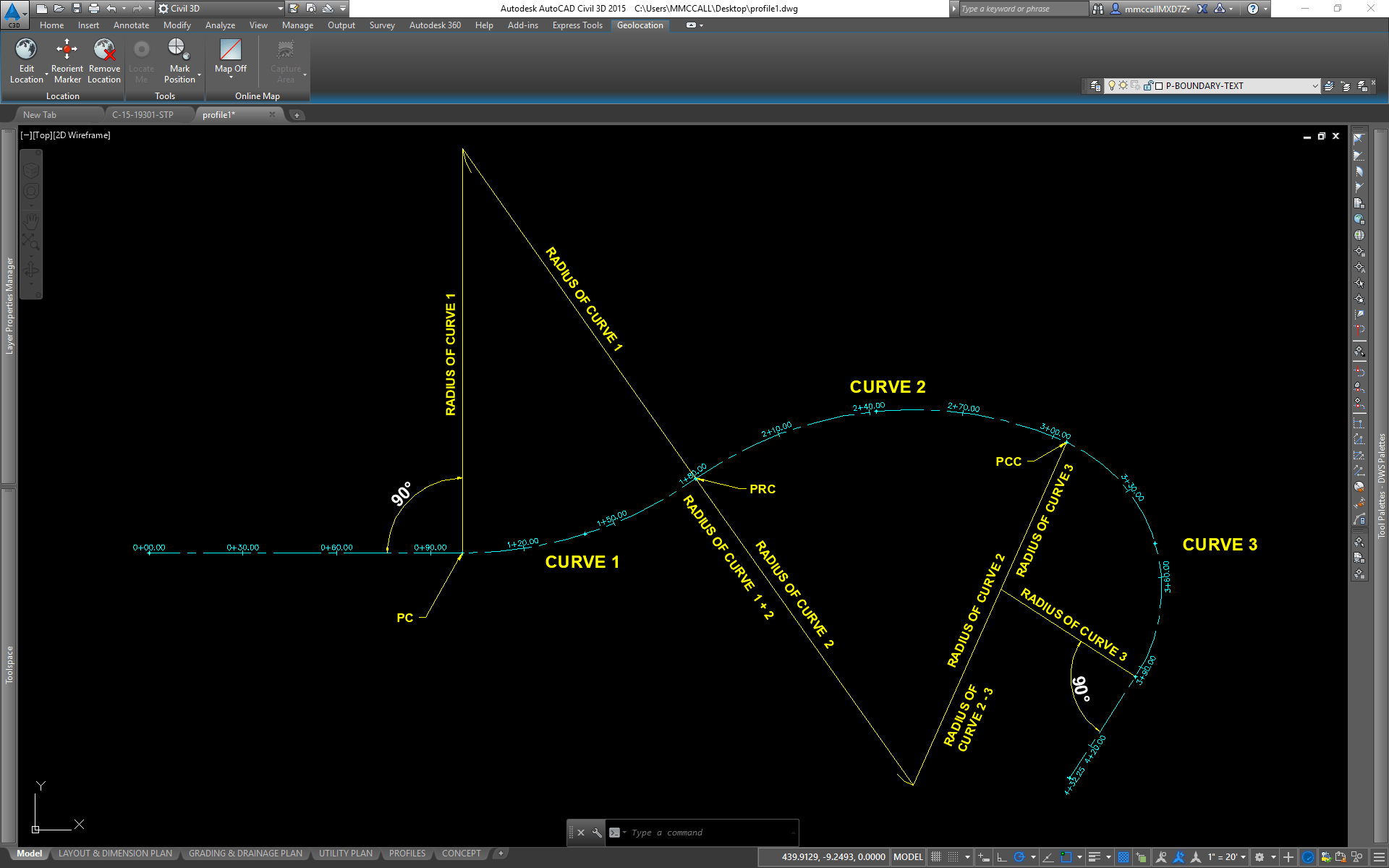The width and height of the screenshot is (1389, 868).
Task: Open Layer Properties Manager icon in layer toolbar
Action: (1095, 86)
